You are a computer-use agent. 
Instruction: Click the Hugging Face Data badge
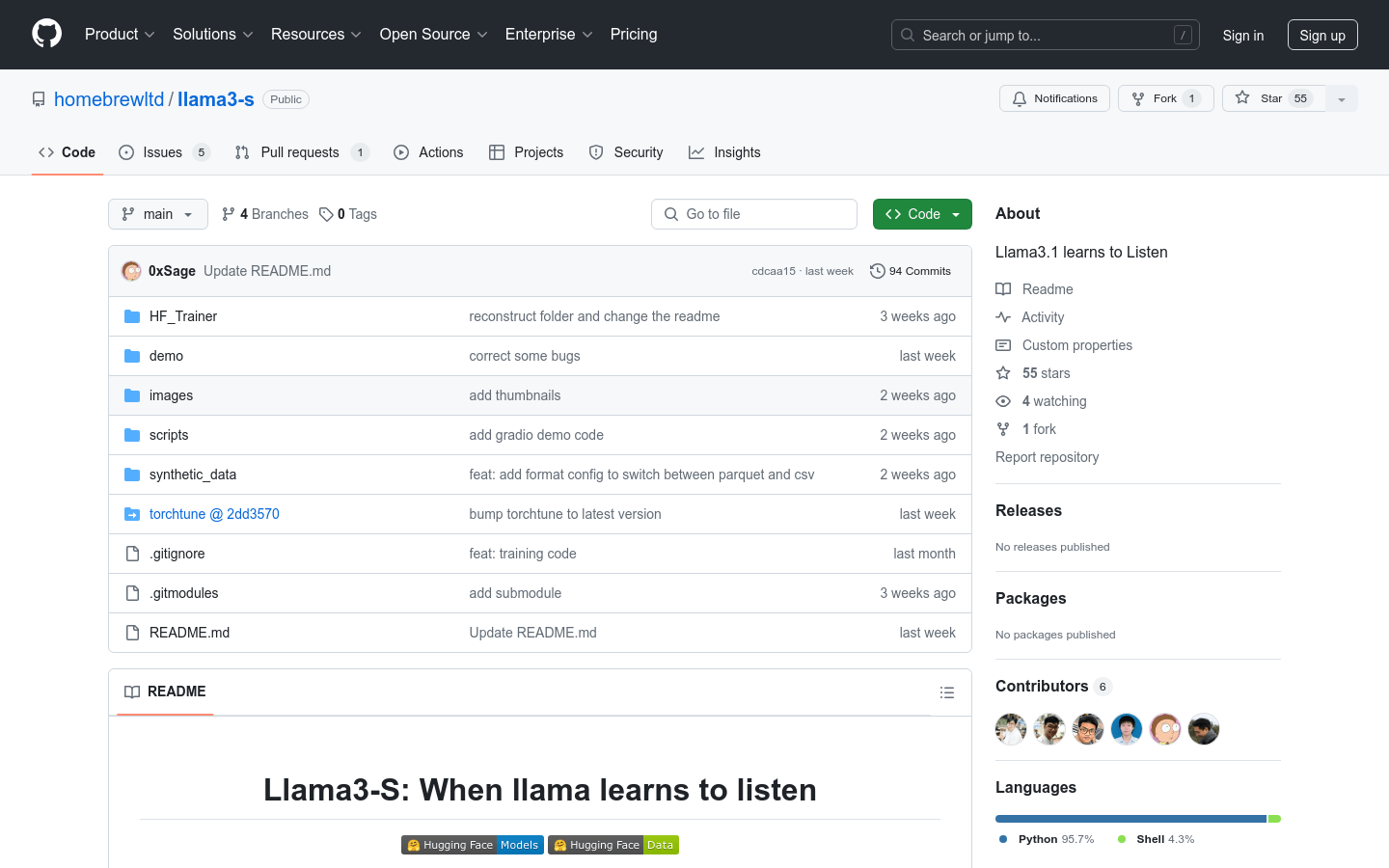tap(613, 845)
